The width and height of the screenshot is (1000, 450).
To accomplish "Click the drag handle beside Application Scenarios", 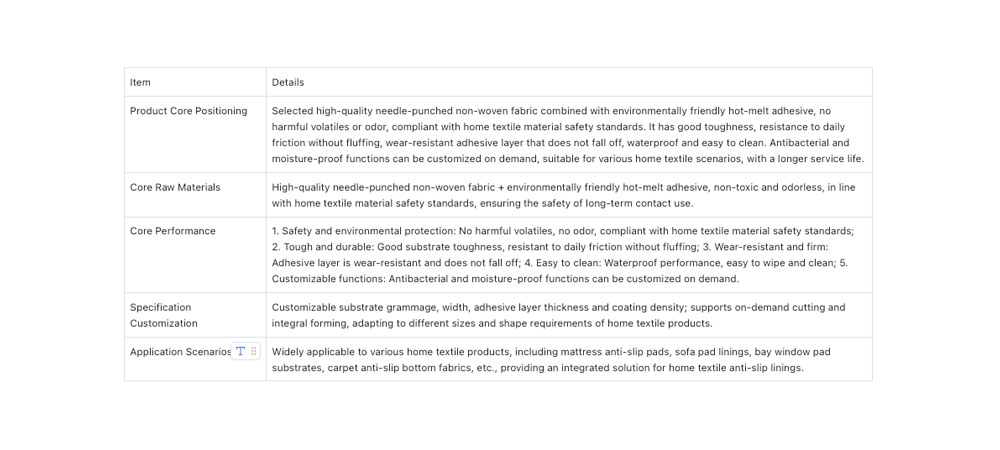I will [x=254, y=351].
